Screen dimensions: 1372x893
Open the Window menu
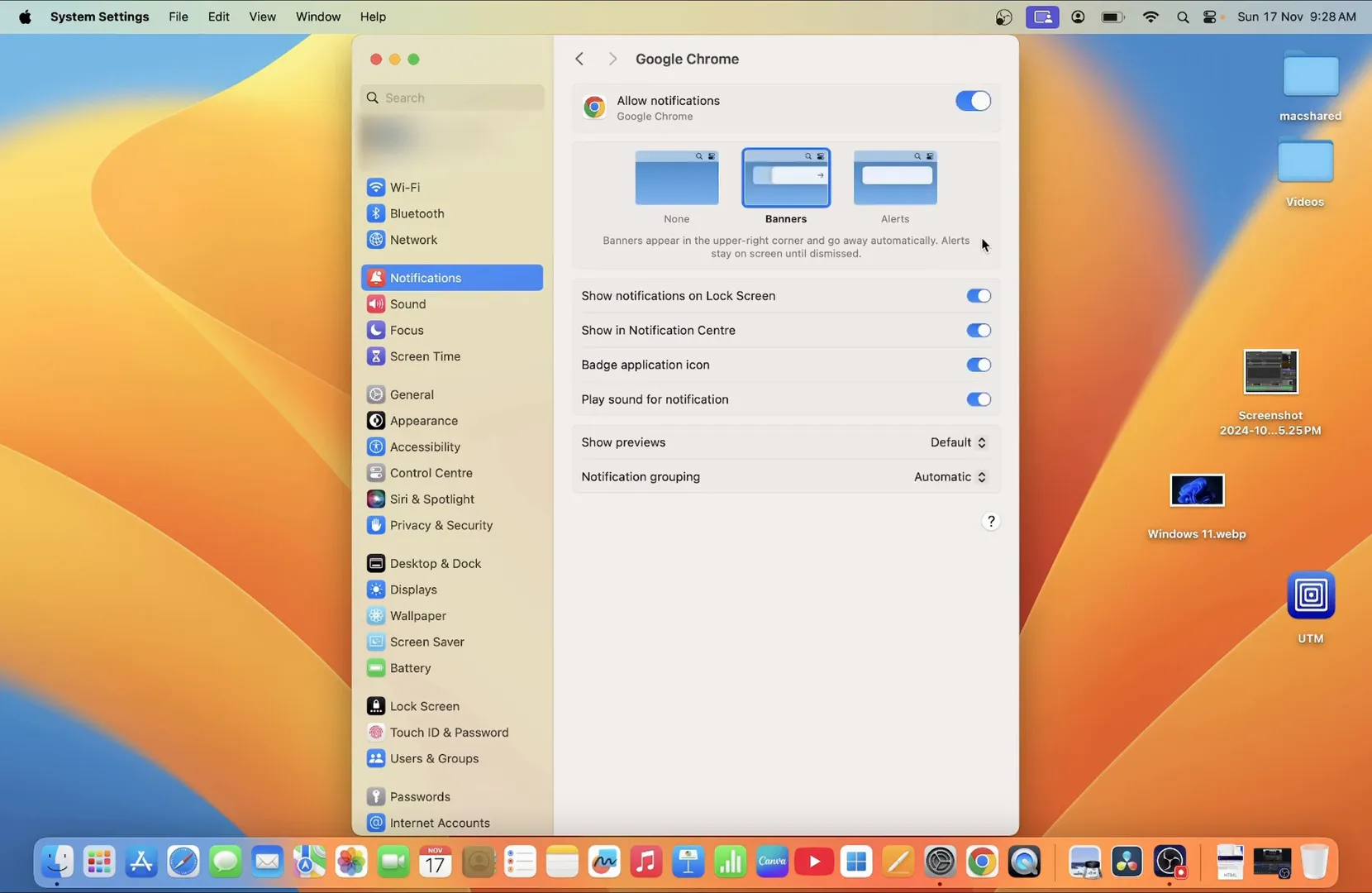[x=318, y=17]
